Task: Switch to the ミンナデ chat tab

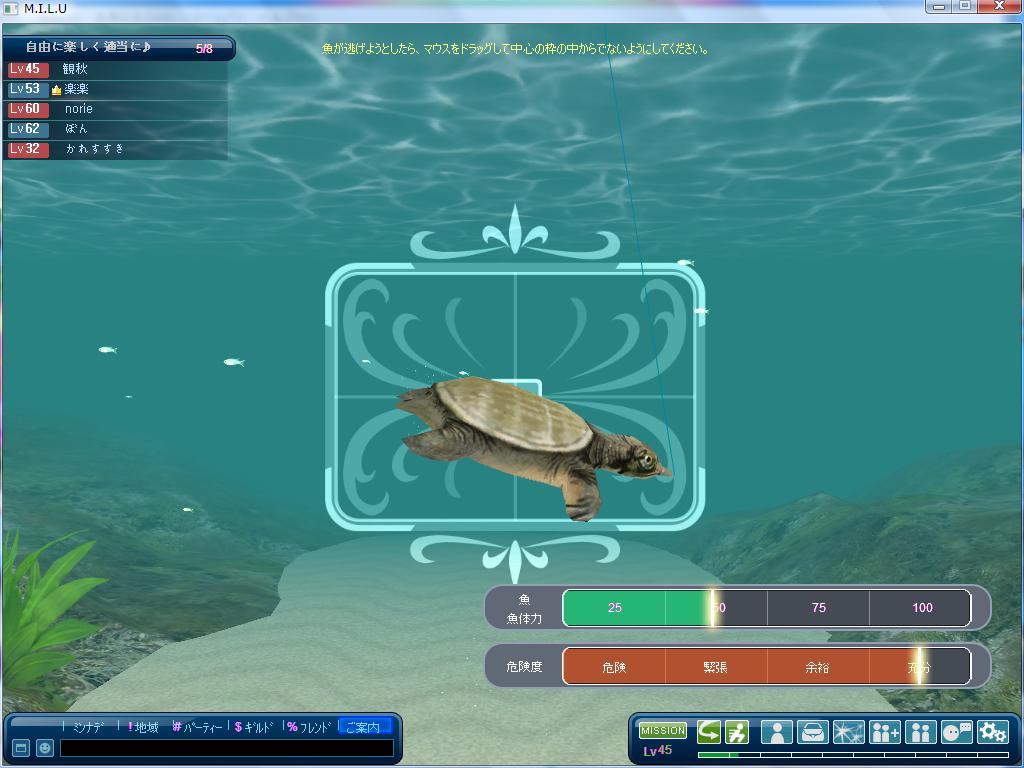Action: [88, 727]
